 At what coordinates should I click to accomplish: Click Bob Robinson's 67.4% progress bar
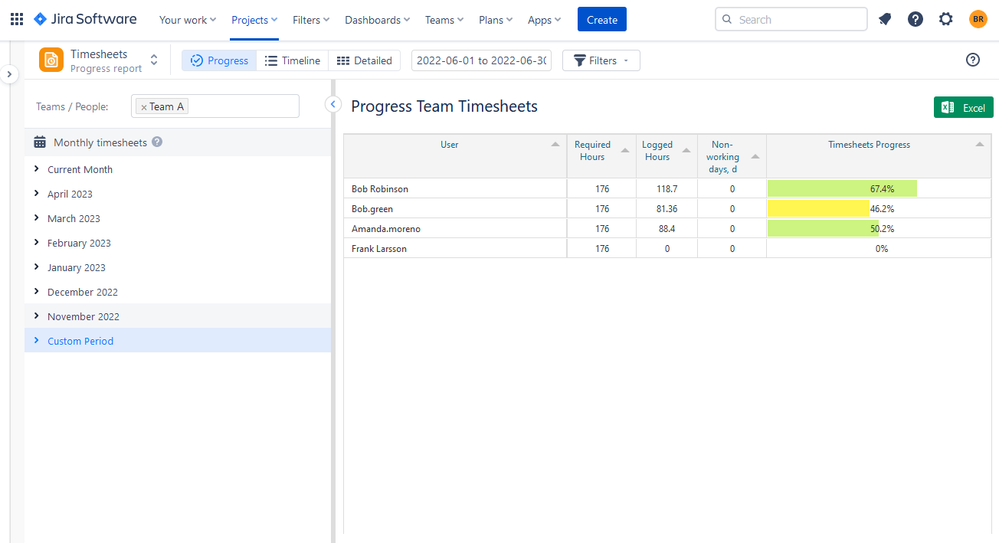842,189
